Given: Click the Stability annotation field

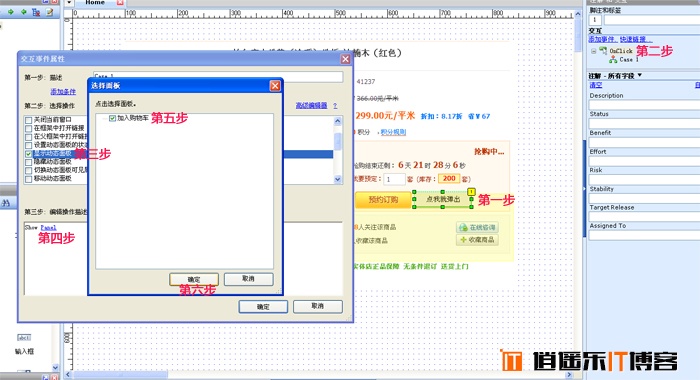Looking at the screenshot, I should [x=644, y=198].
